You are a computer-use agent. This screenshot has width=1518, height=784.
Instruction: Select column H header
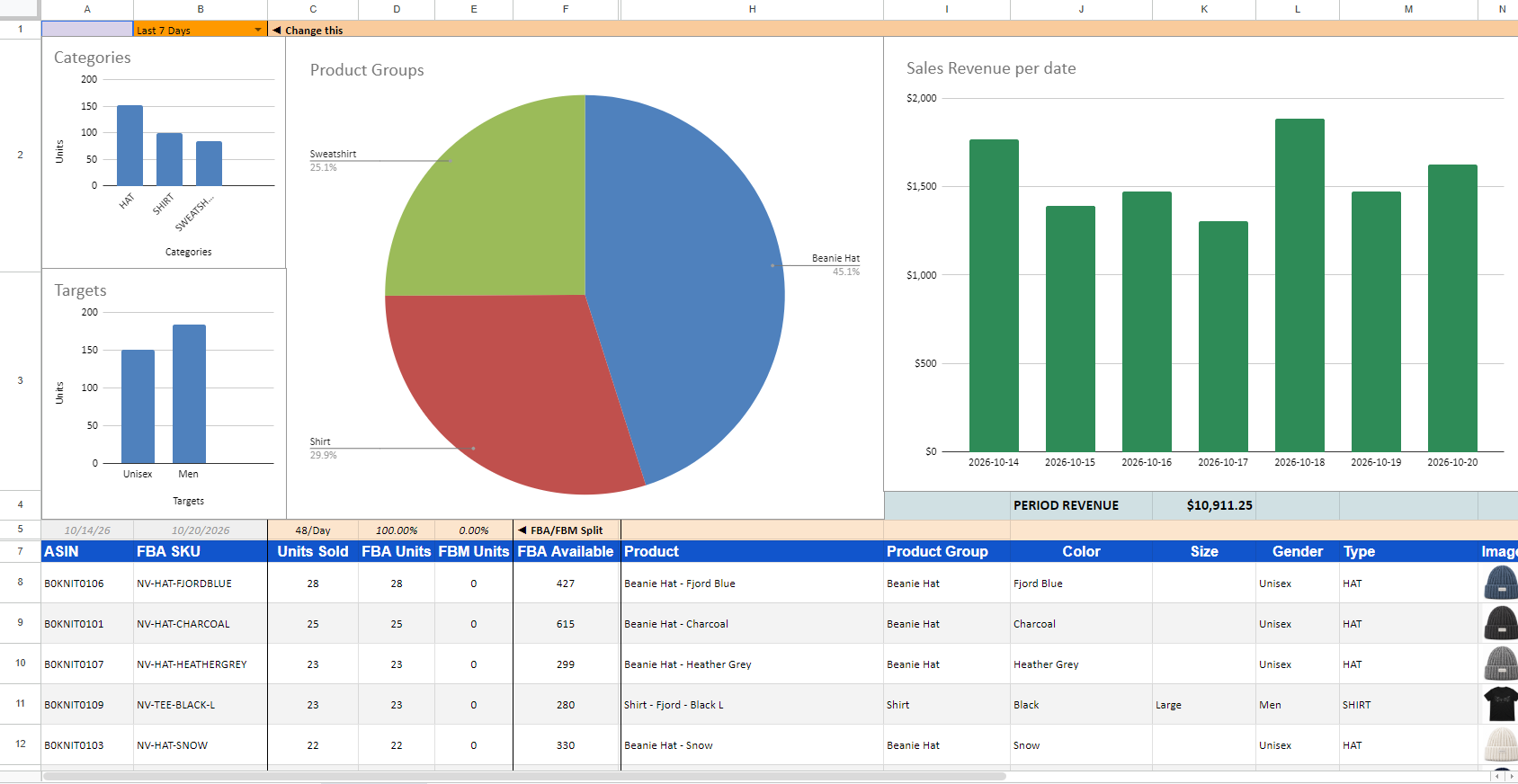[752, 9]
